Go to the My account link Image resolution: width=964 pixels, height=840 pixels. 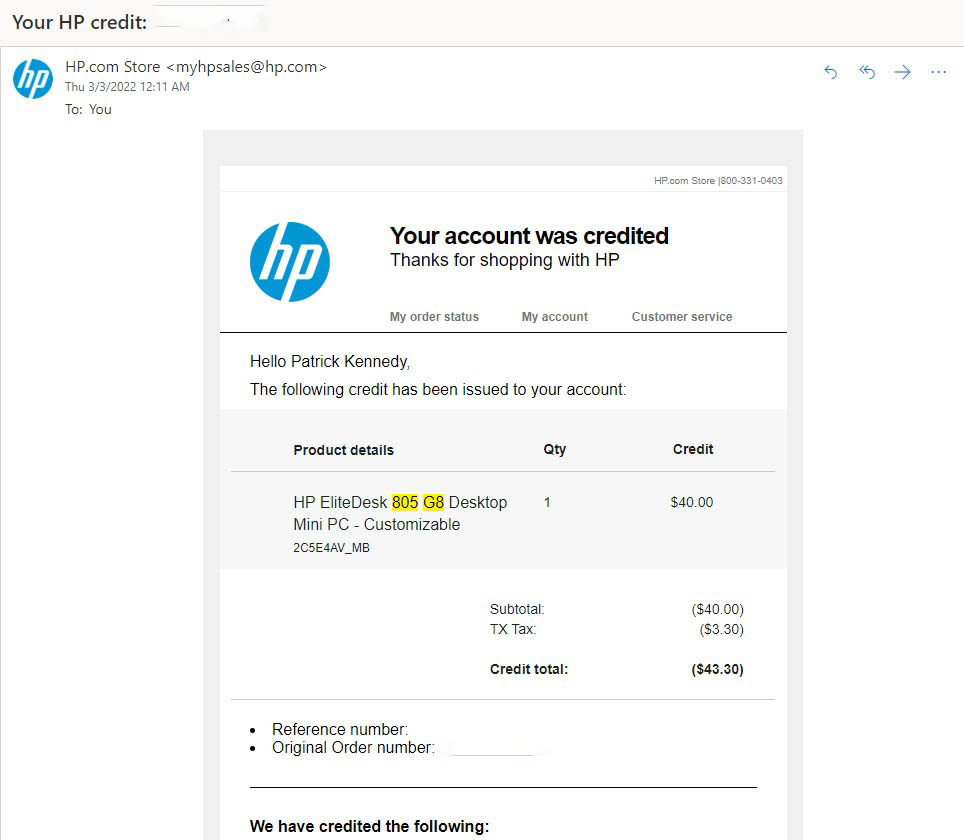pos(554,317)
